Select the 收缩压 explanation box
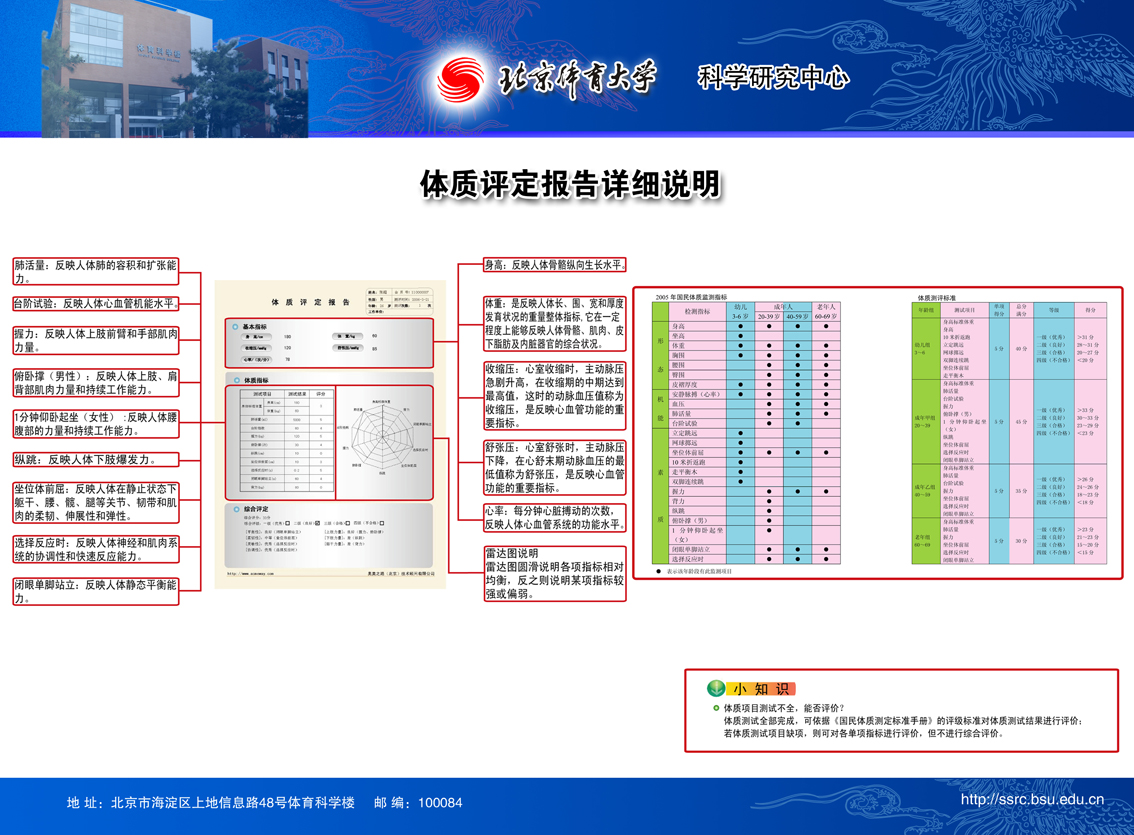This screenshot has height=835, width=1134. pyautogui.click(x=555, y=396)
